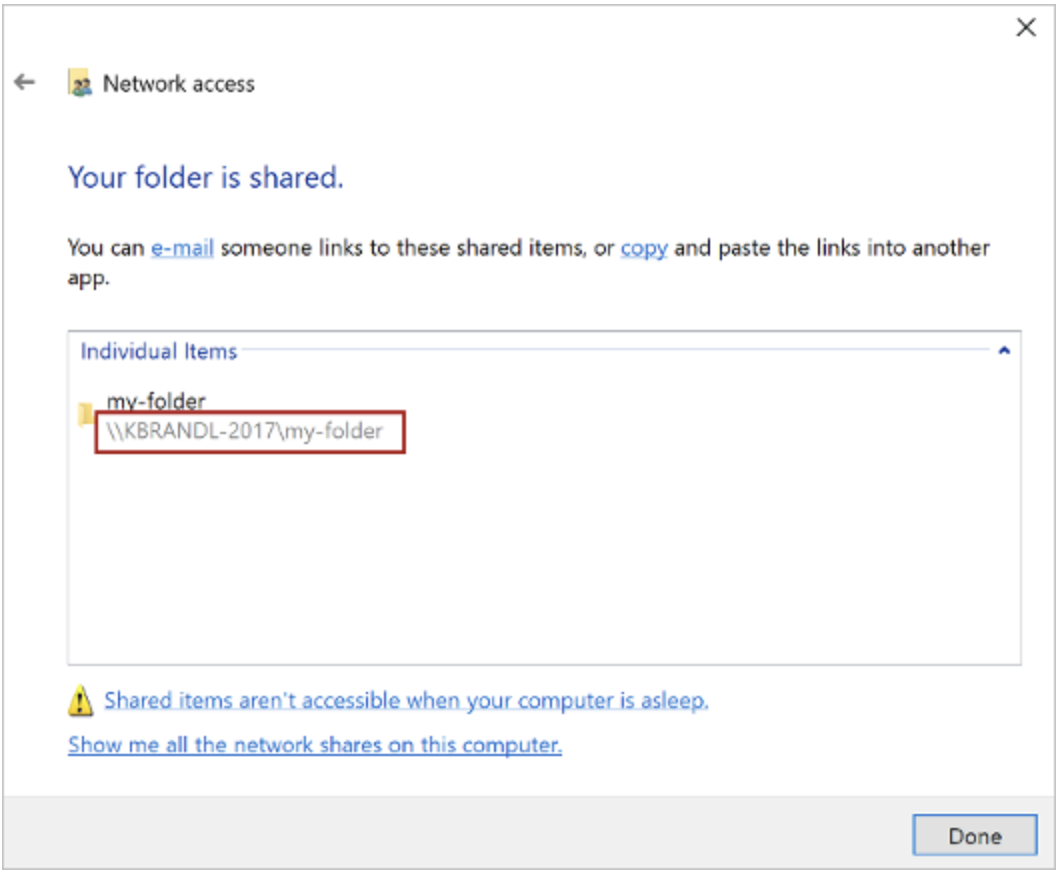This screenshot has width=1060, height=876.
Task: Click the Individual Items group header
Action: tap(159, 351)
